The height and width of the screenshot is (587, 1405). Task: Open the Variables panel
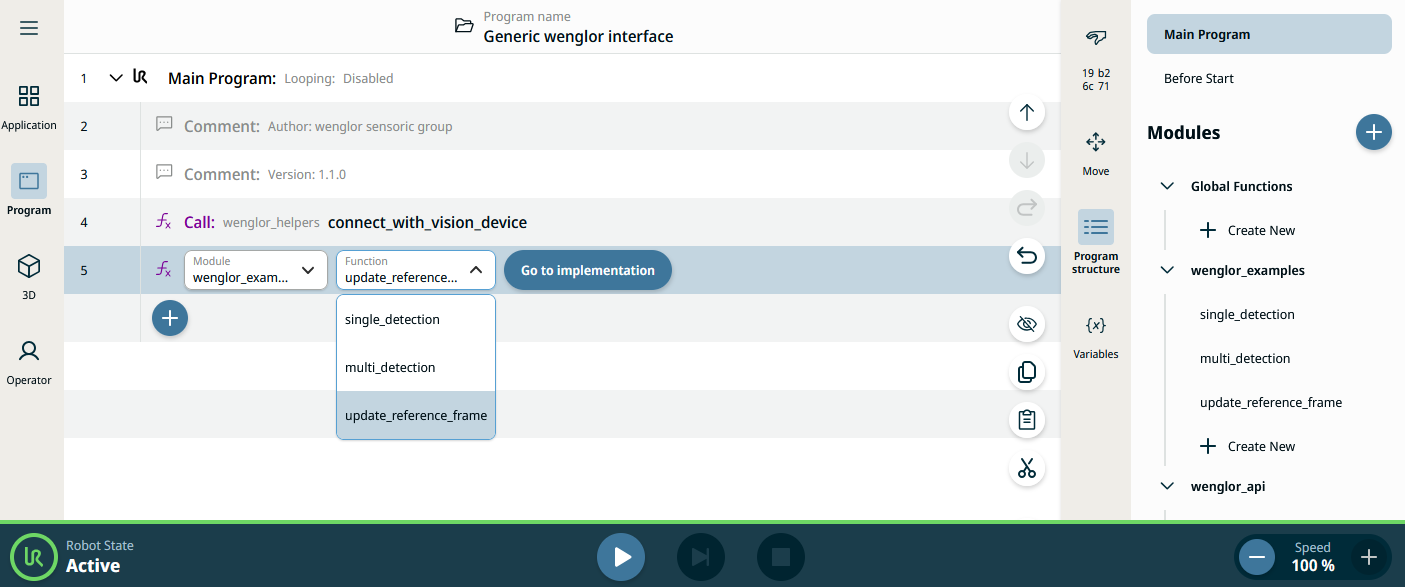pyautogui.click(x=1096, y=337)
